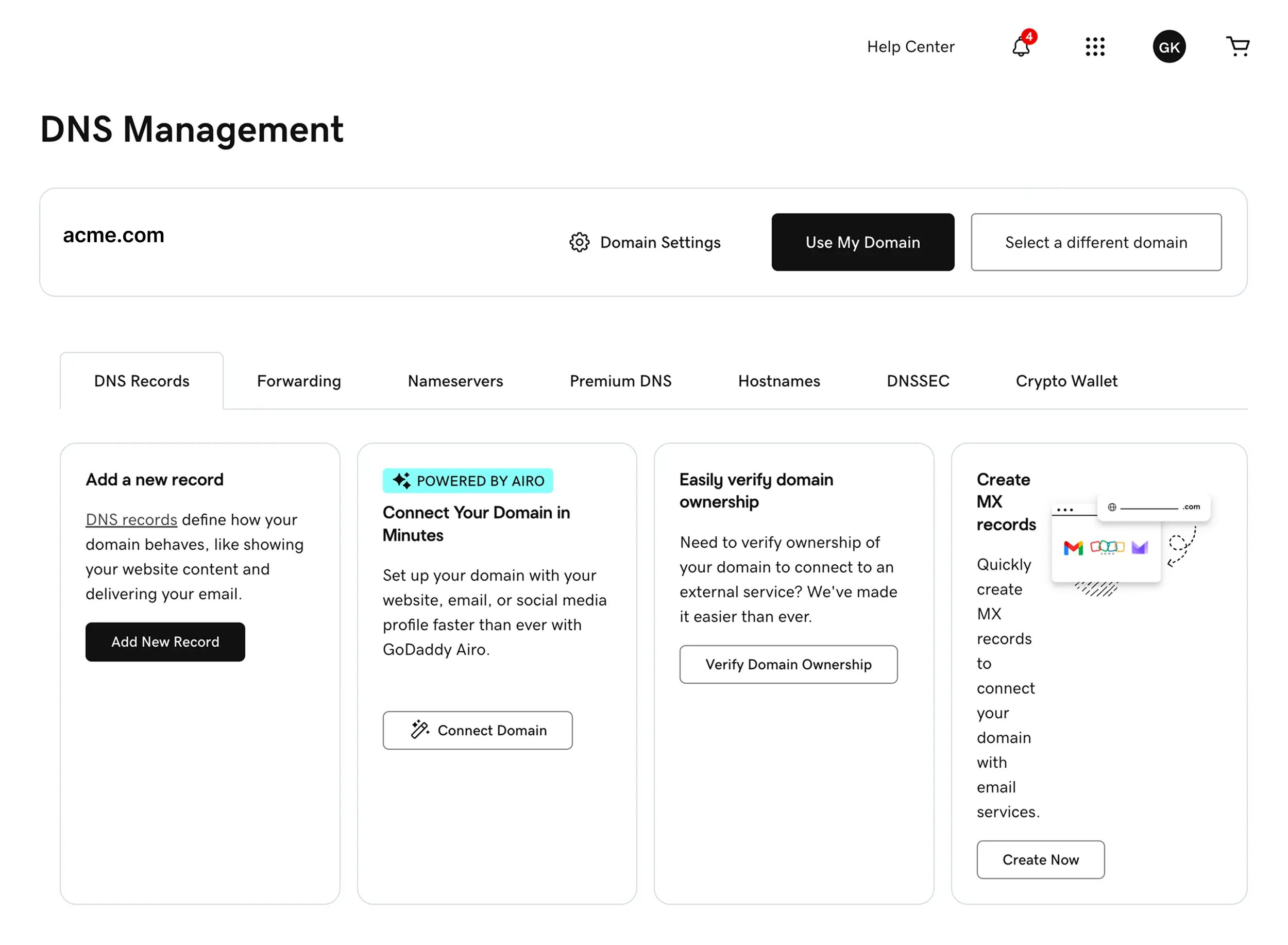Click Verify Domain Ownership button
Viewport: 1288px width, 945px height.
(788, 665)
